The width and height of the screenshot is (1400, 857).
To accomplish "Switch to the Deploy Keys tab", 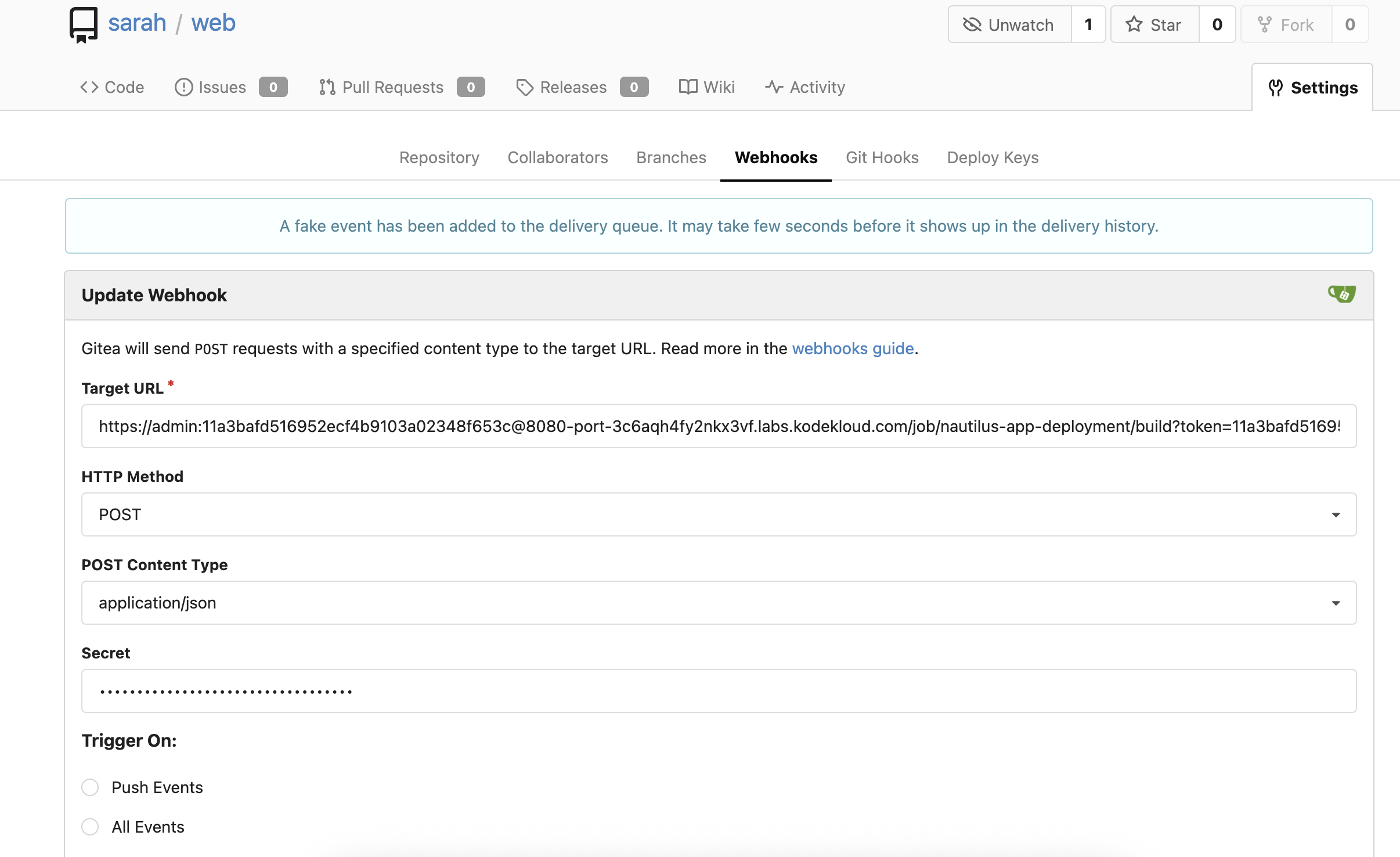I will 993,157.
